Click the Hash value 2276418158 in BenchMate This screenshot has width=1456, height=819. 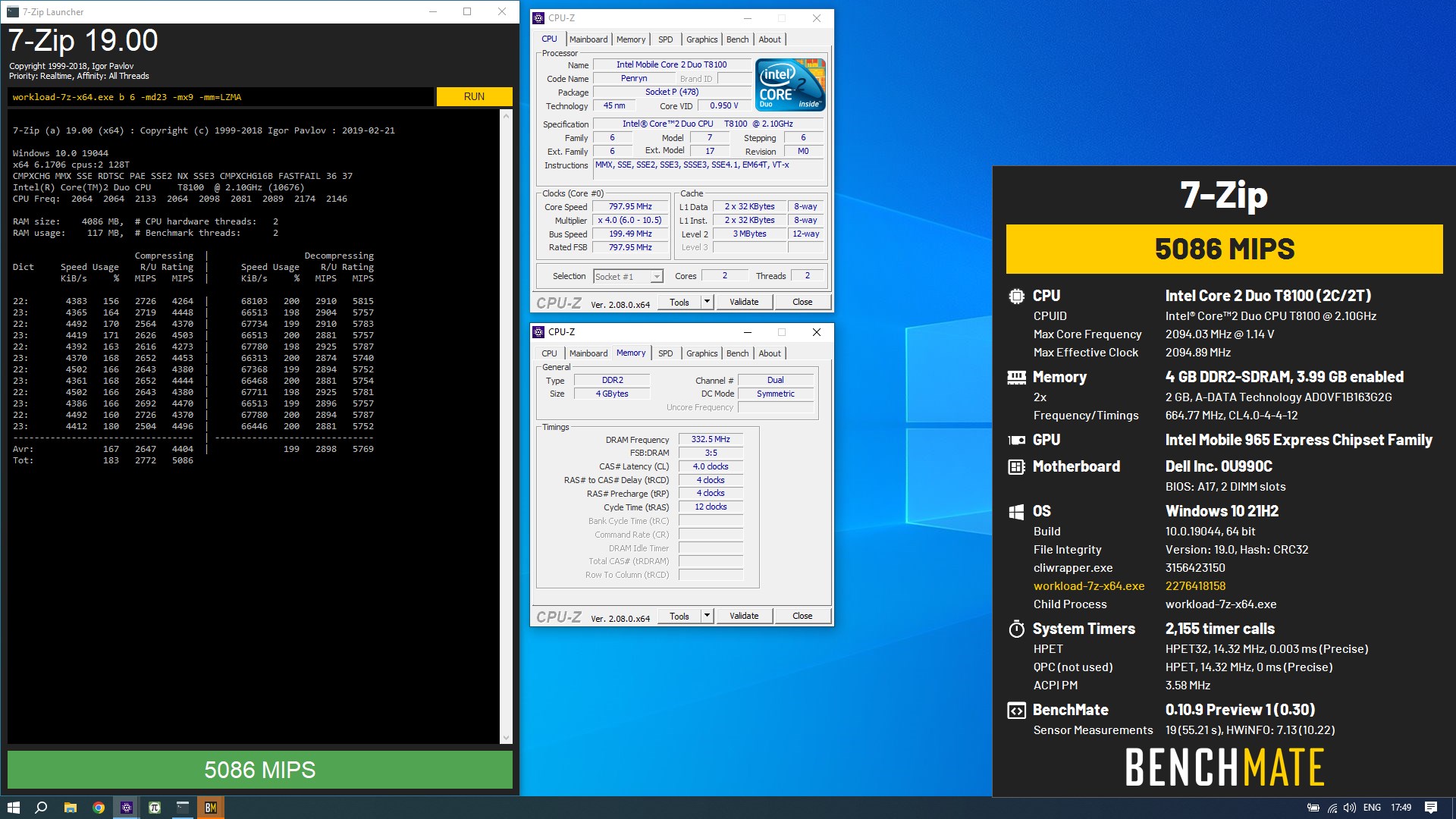[1195, 586]
